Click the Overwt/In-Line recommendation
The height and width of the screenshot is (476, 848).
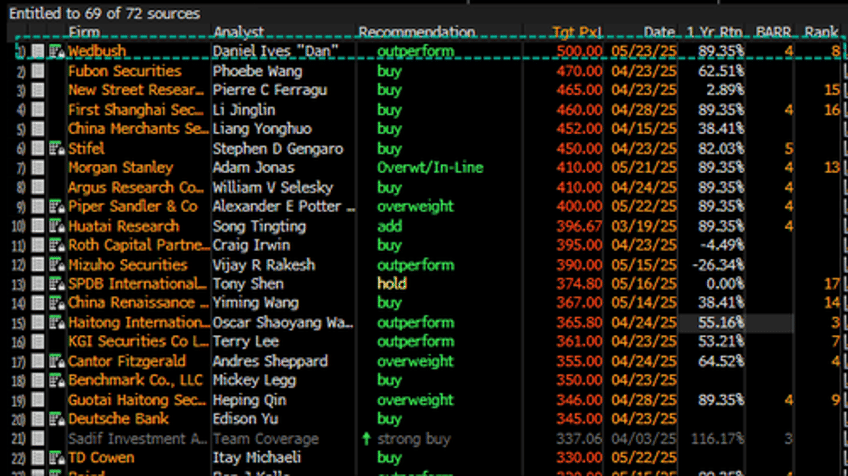430,168
